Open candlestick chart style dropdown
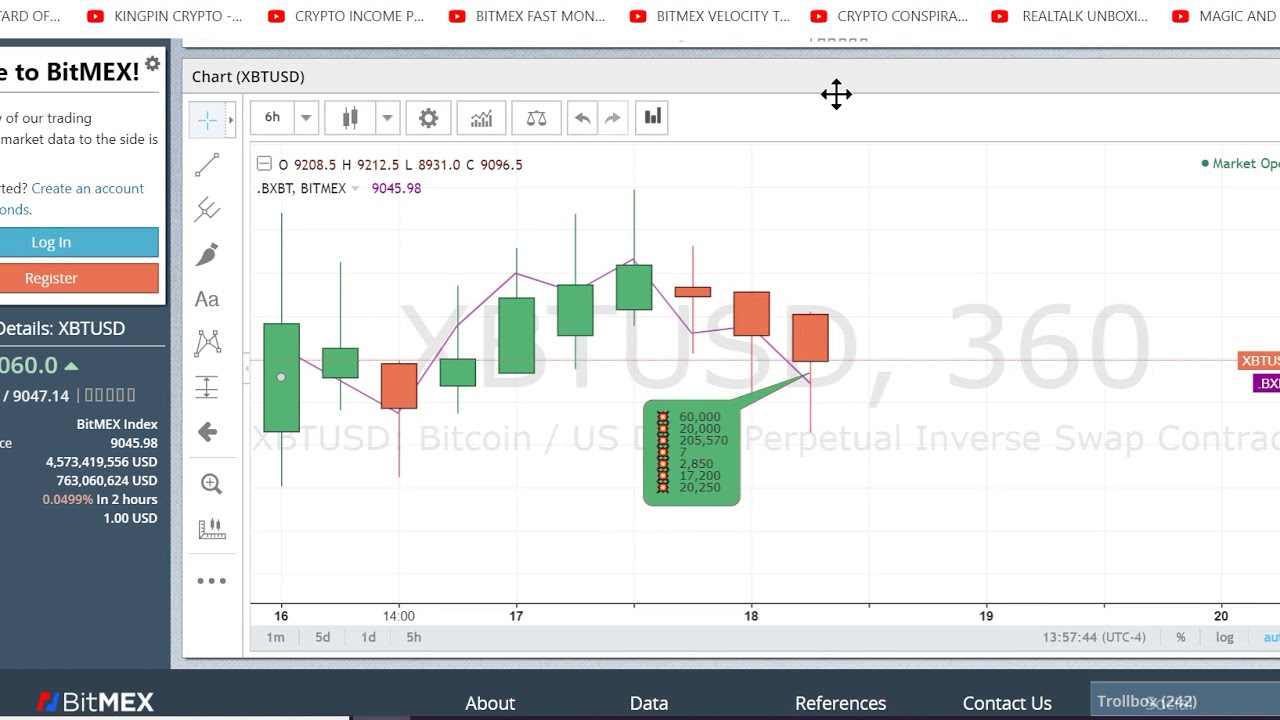The height and width of the screenshot is (720, 1280). click(x=386, y=118)
